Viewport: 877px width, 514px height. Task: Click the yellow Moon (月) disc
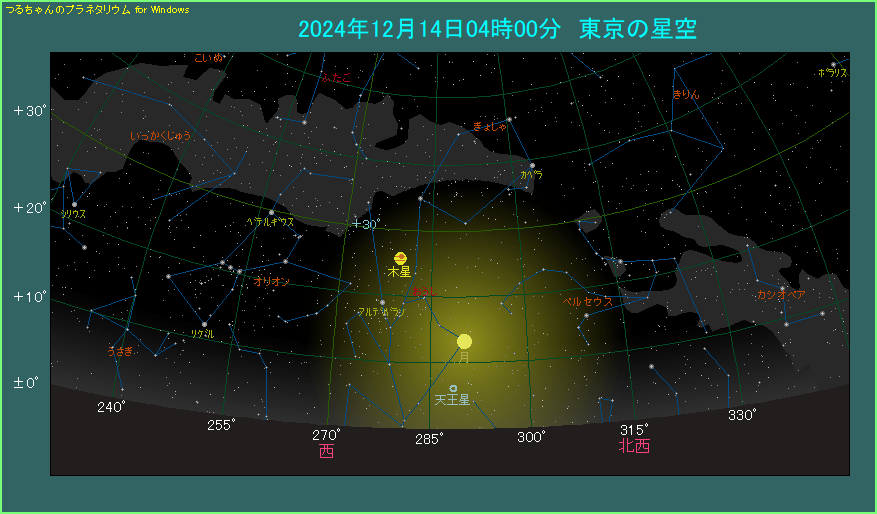tap(464, 341)
